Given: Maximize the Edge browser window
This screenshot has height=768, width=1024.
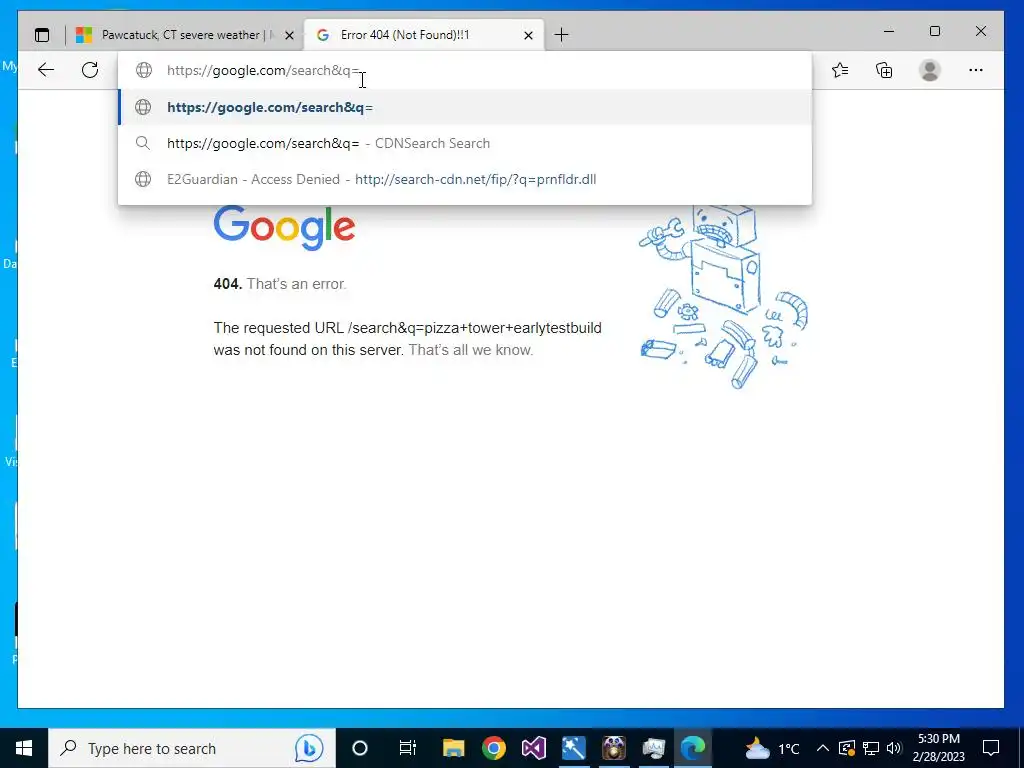Looking at the screenshot, I should pos(935,31).
